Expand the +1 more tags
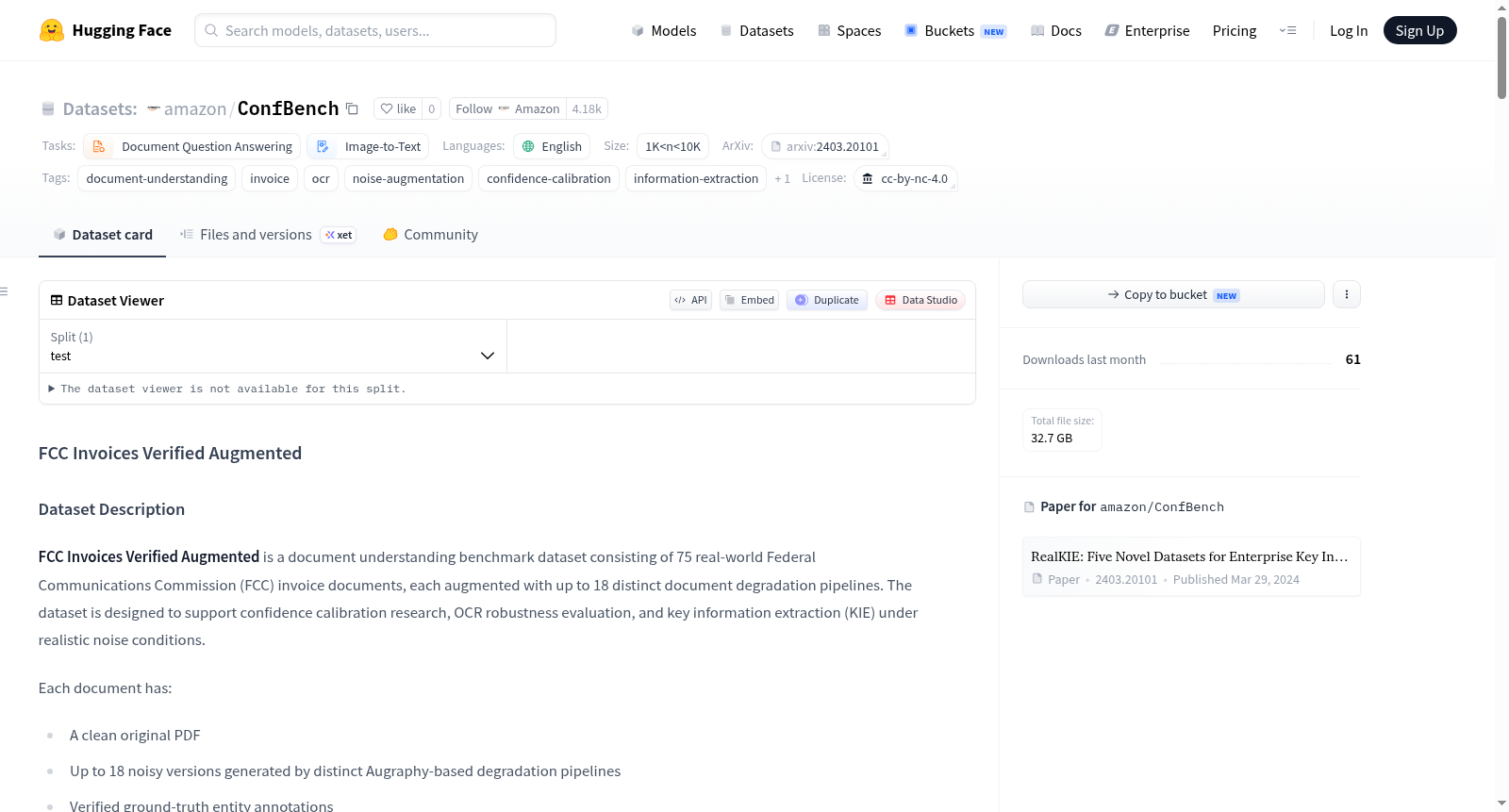 (x=782, y=178)
